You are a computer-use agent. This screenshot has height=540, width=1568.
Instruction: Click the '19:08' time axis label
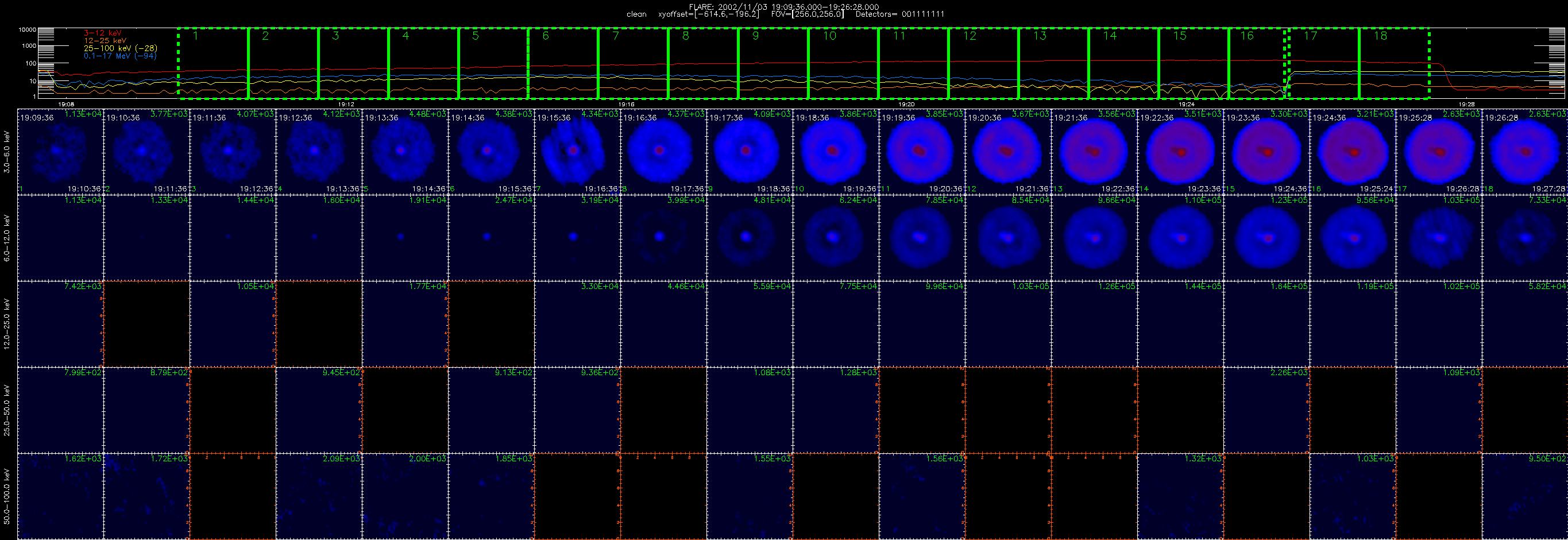coord(65,105)
